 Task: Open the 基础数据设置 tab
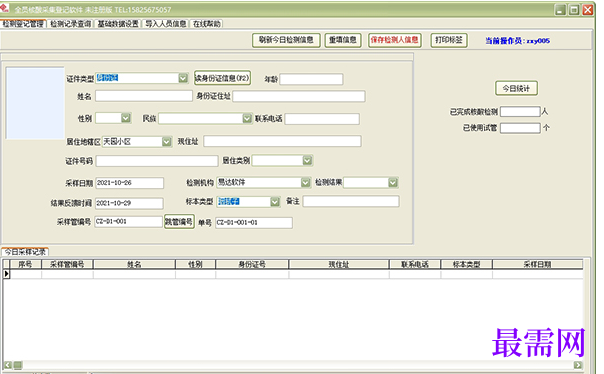coord(117,24)
